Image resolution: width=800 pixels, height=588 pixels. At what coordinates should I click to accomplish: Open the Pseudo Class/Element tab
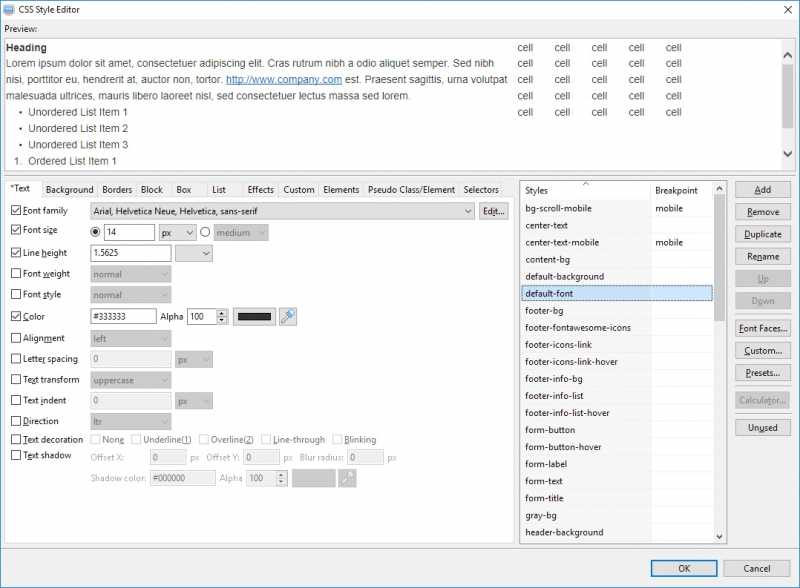coord(411,190)
